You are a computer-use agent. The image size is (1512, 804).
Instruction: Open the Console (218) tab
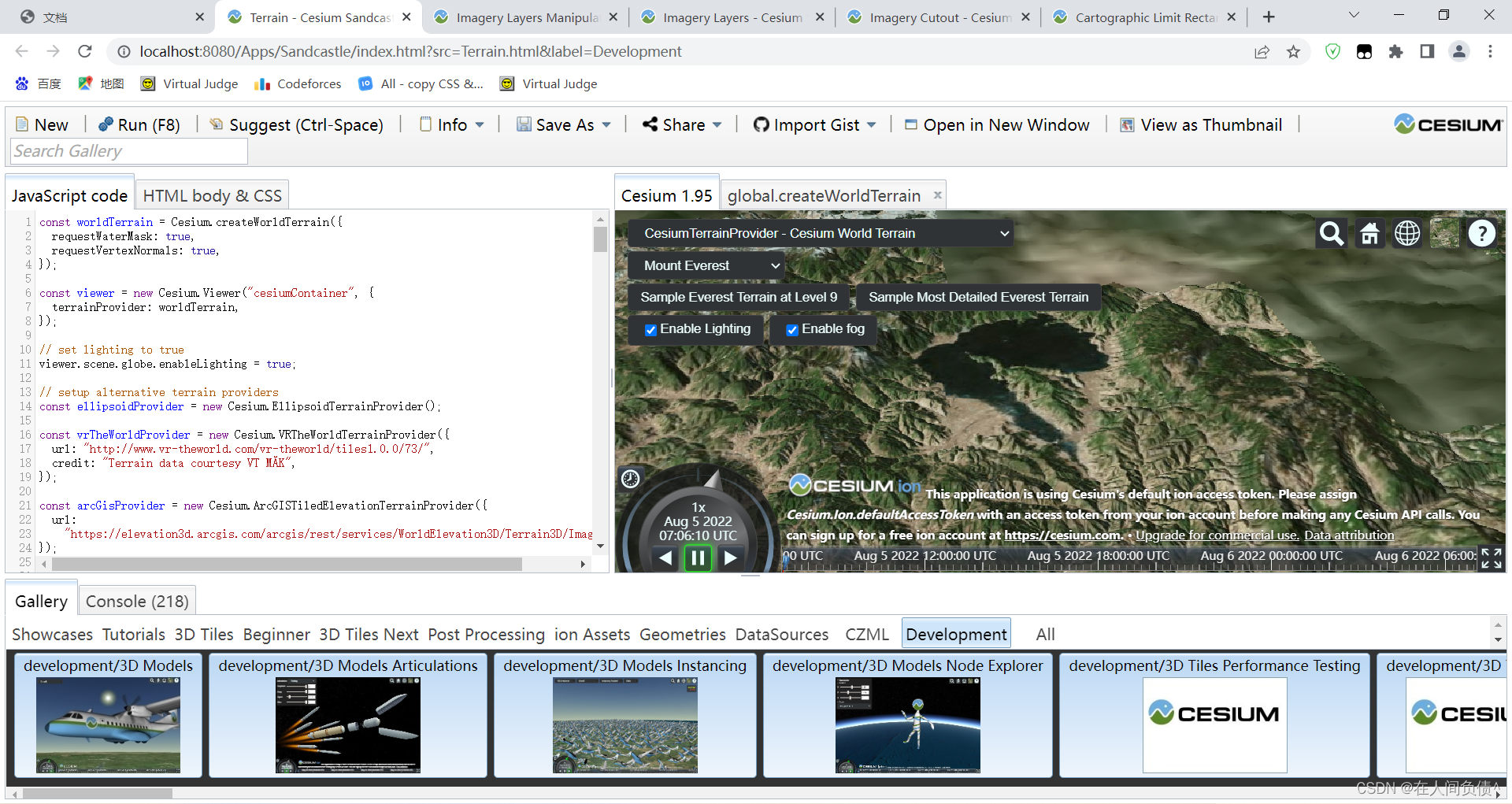pos(137,600)
